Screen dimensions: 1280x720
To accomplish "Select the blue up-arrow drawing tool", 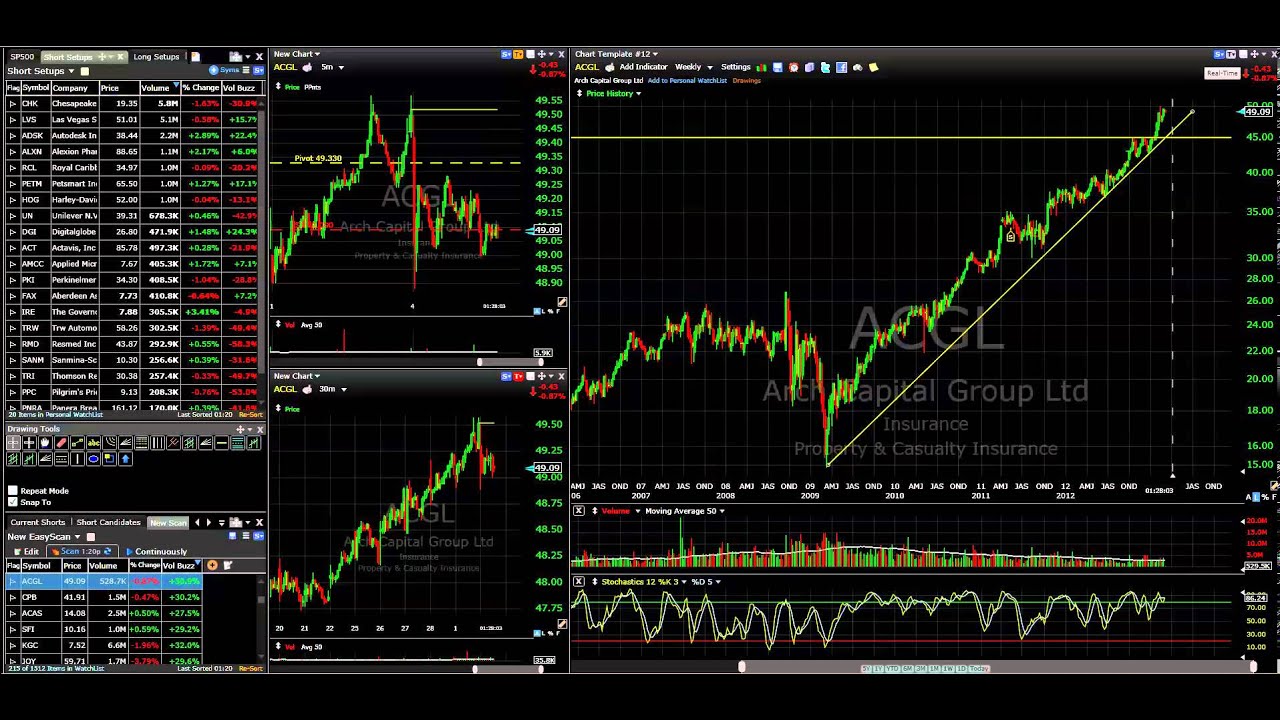I will [126, 459].
